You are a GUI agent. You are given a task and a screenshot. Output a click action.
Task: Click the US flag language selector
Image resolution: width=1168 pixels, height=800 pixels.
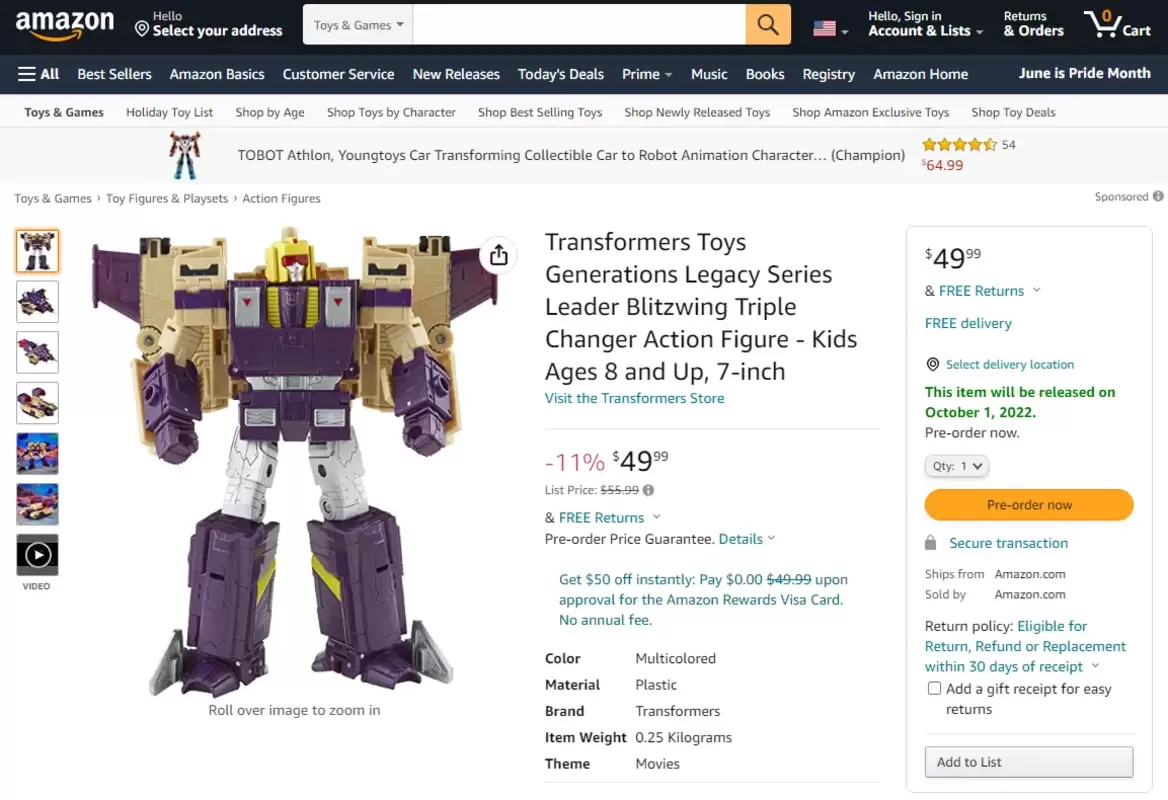coord(829,29)
